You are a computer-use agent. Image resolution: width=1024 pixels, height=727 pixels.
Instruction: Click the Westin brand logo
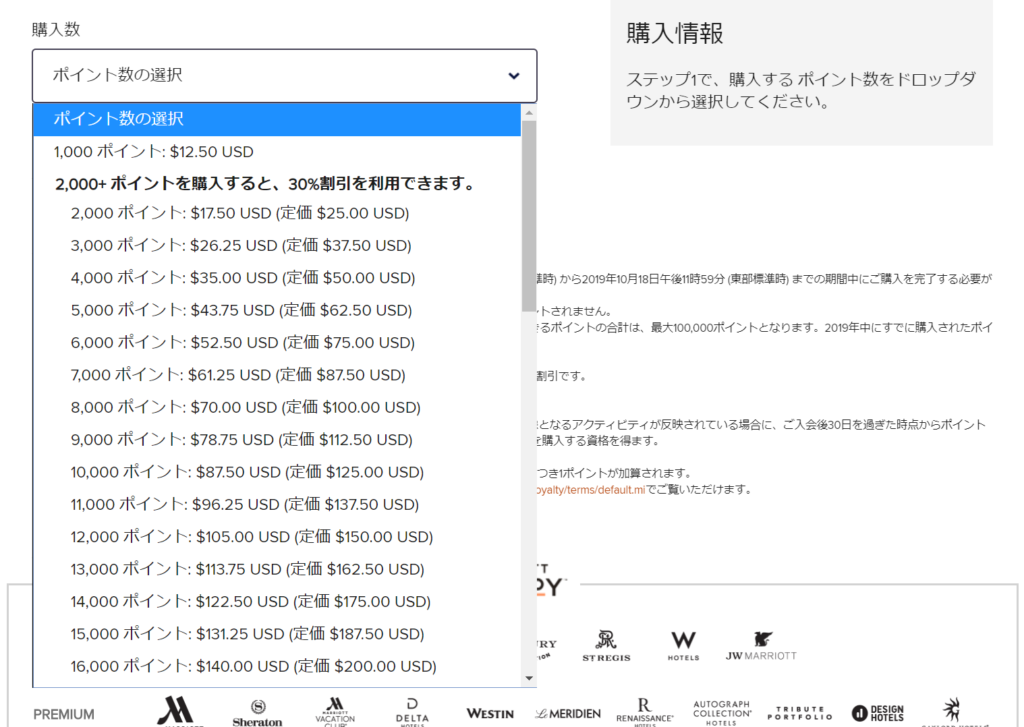coord(490,713)
